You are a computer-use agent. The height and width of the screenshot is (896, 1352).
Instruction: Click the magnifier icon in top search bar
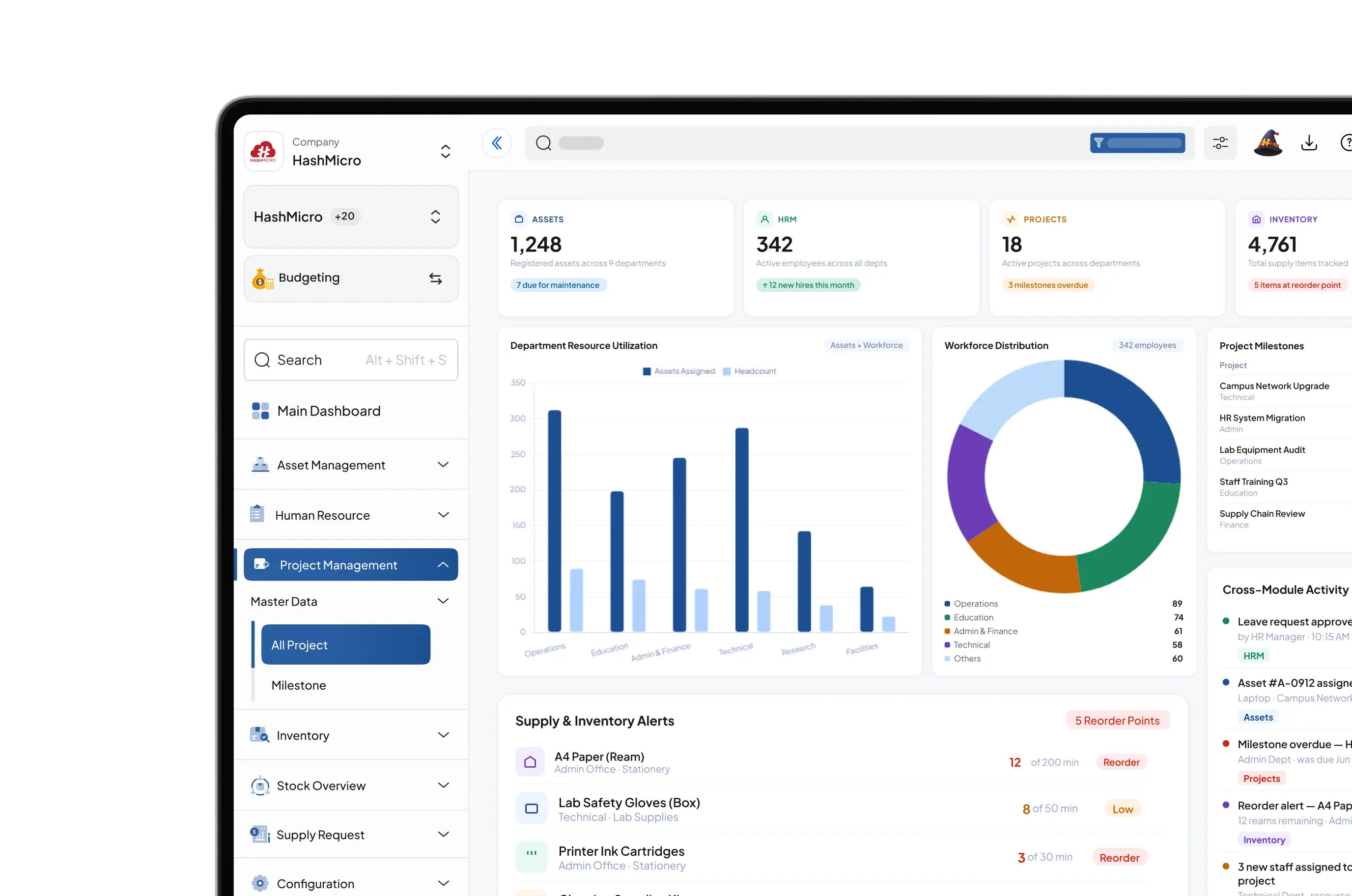point(543,143)
